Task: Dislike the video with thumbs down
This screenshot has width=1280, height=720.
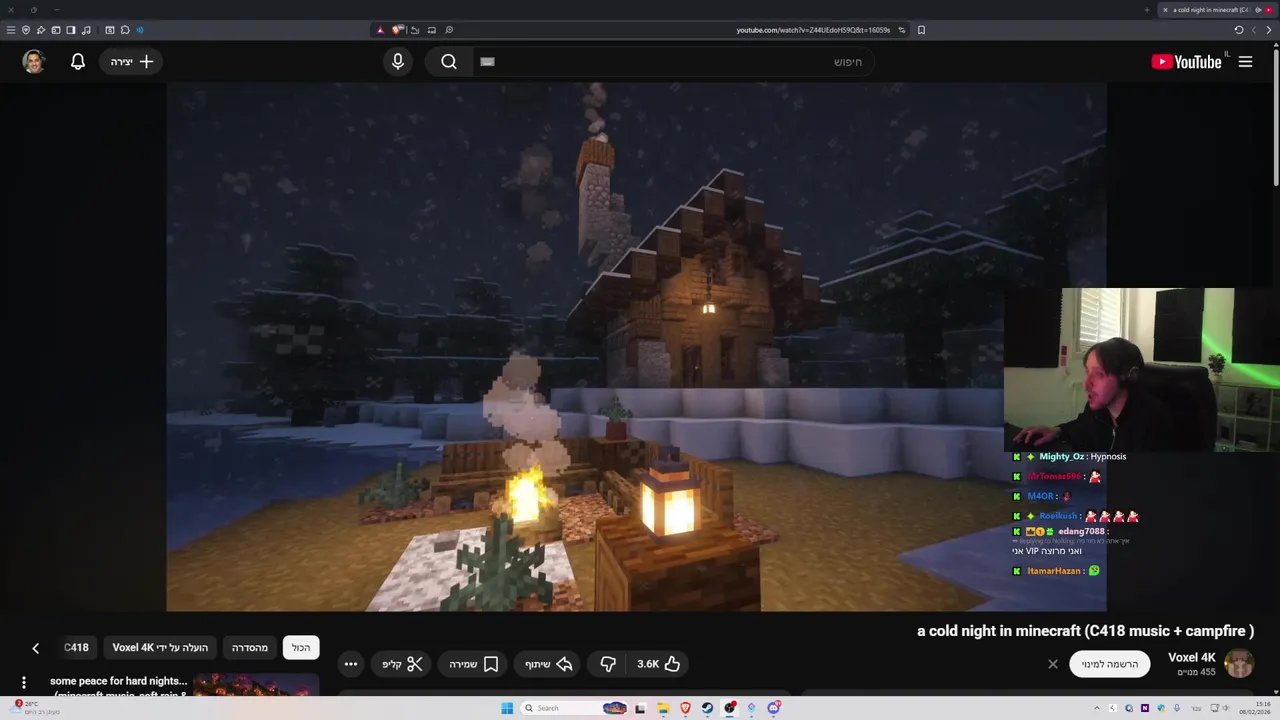Action: pos(608,664)
